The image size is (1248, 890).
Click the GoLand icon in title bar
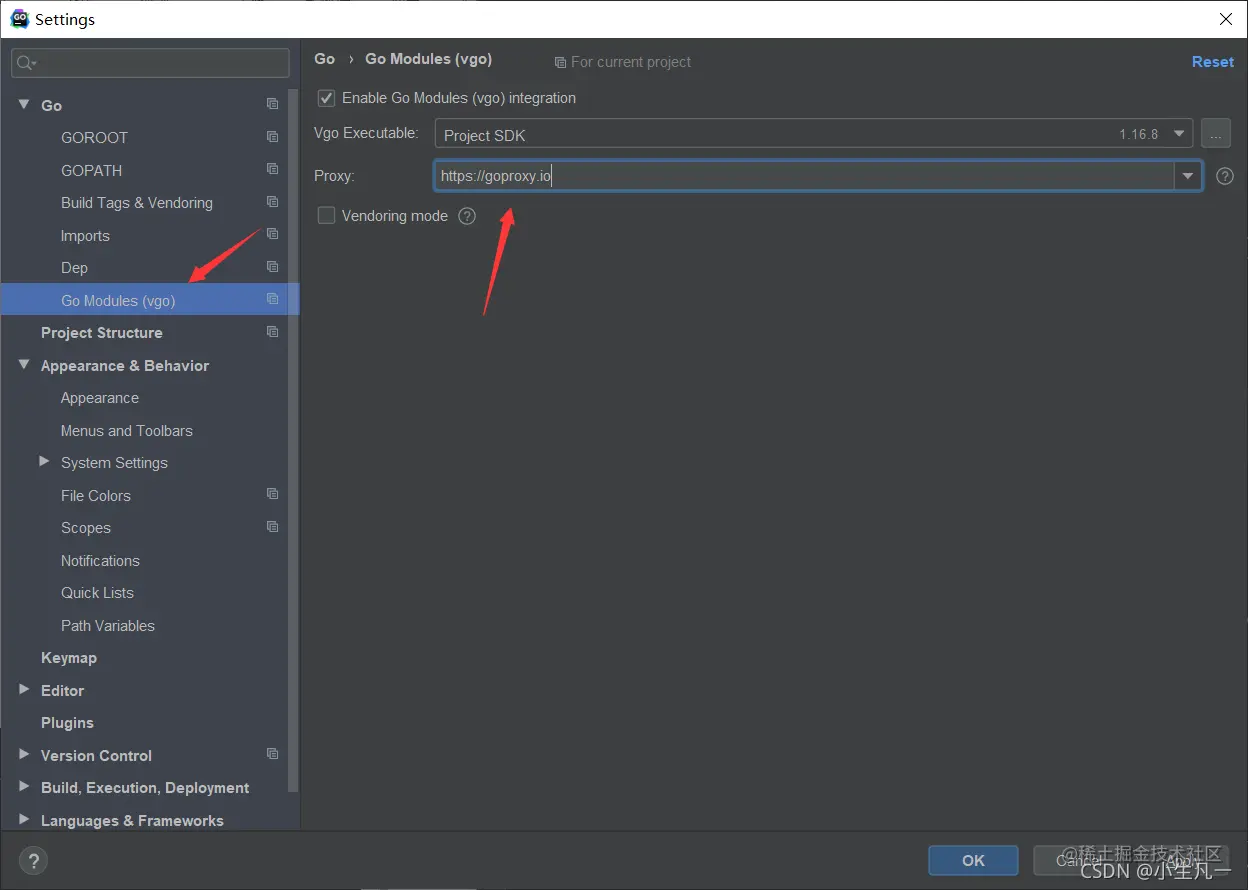tap(19, 19)
